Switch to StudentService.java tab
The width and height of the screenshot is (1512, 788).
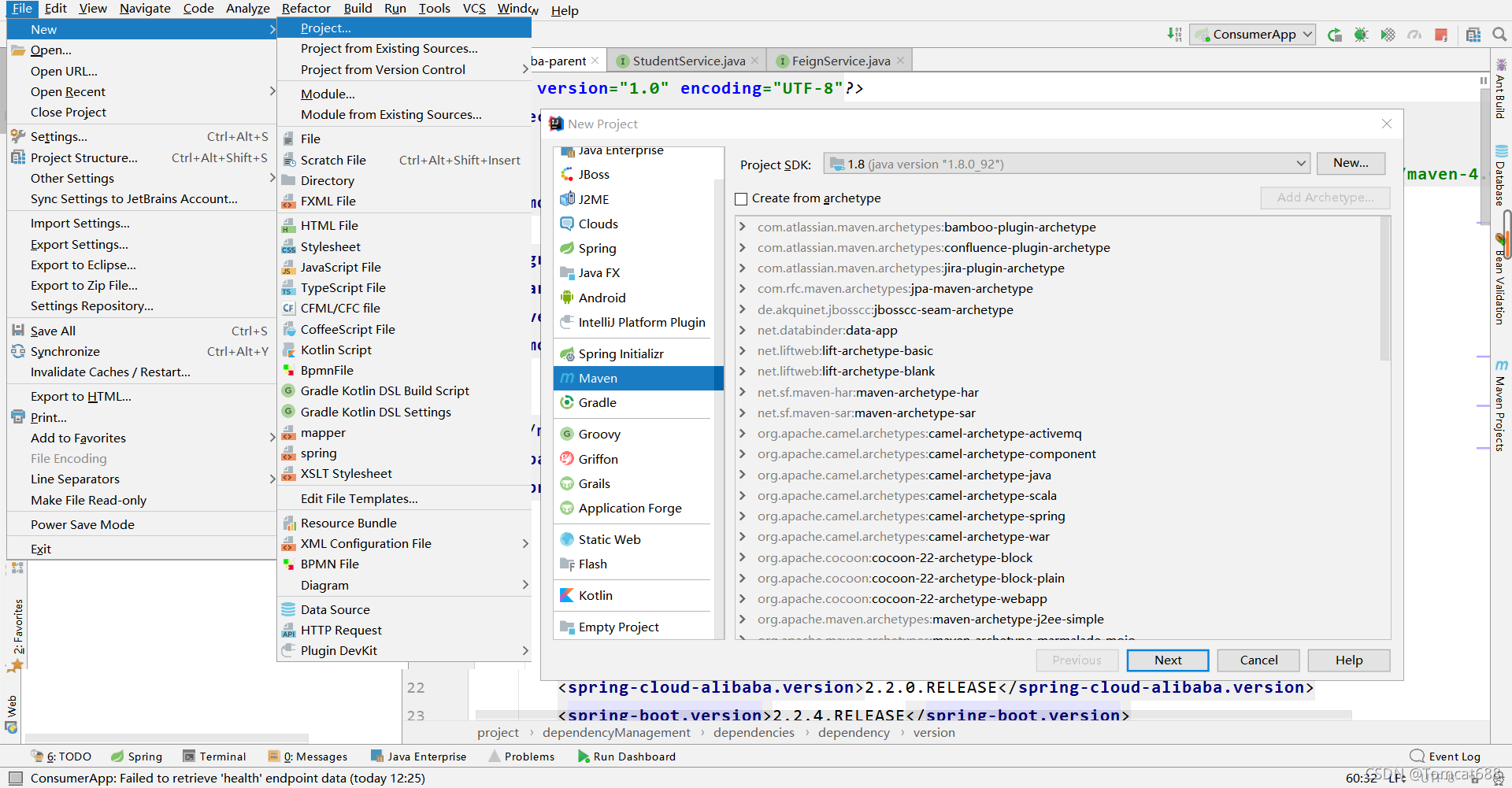click(x=688, y=61)
